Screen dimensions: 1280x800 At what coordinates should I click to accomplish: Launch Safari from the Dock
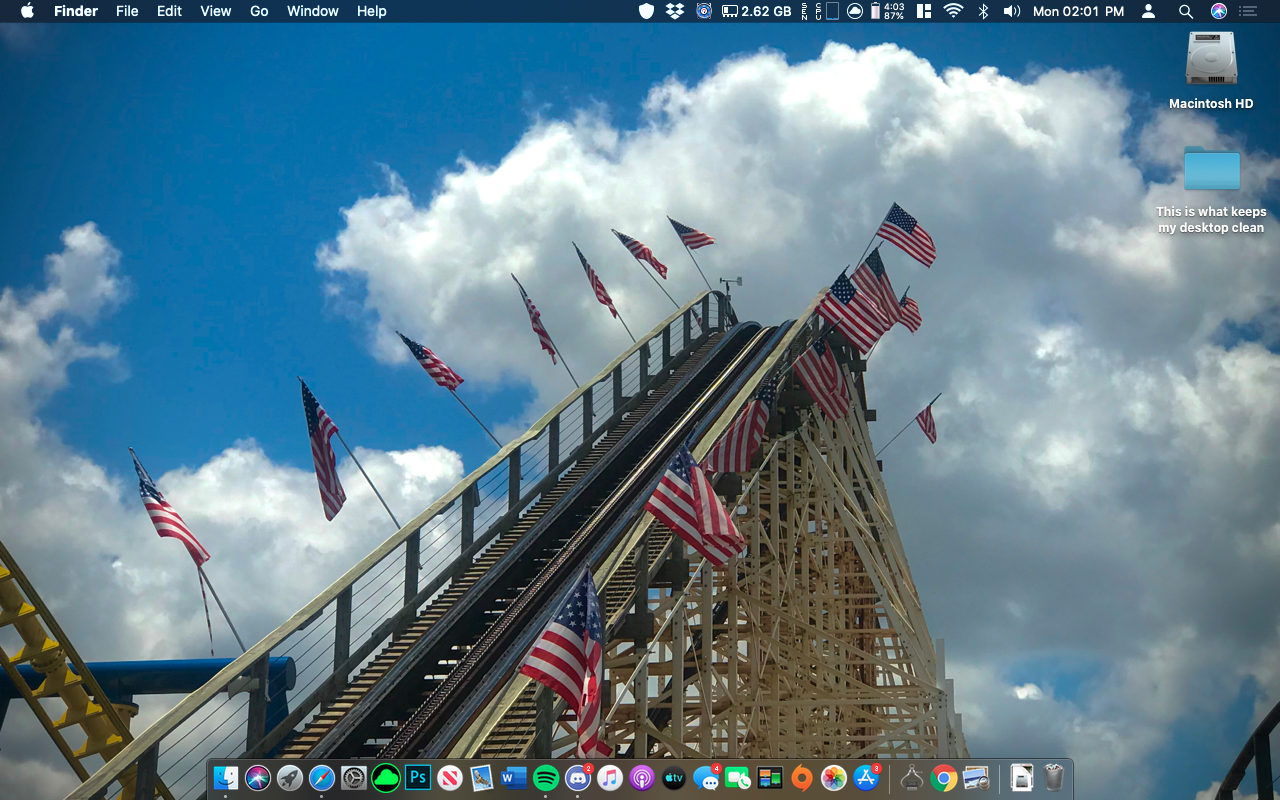[x=322, y=777]
